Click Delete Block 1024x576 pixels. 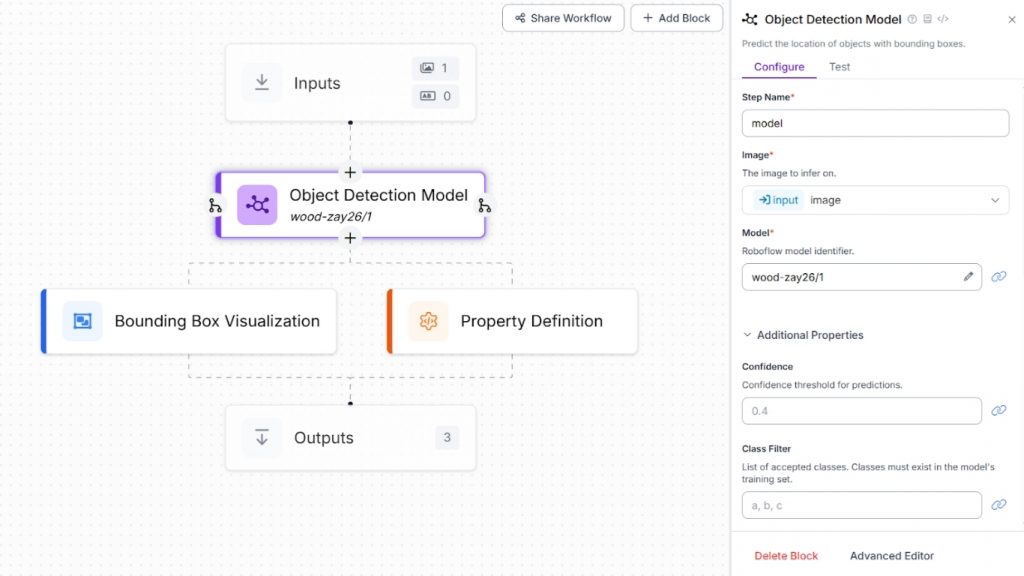pos(786,556)
